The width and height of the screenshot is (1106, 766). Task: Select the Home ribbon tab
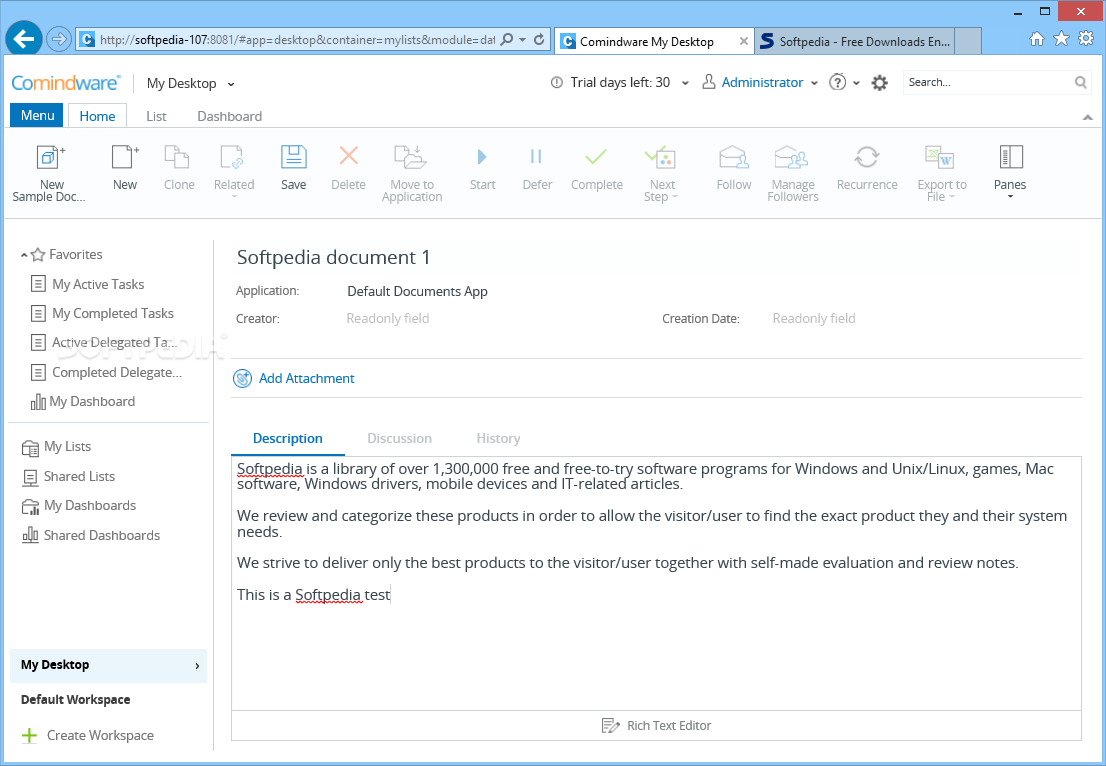[97, 116]
